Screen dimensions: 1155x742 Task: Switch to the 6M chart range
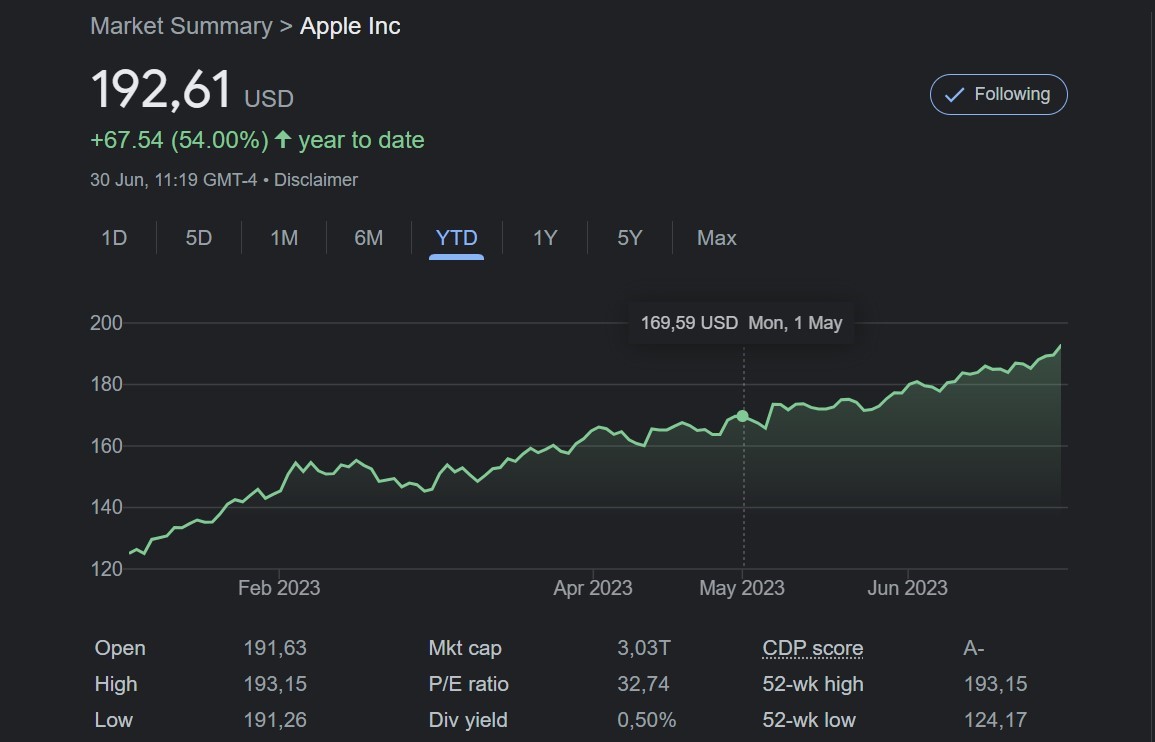[x=368, y=238]
